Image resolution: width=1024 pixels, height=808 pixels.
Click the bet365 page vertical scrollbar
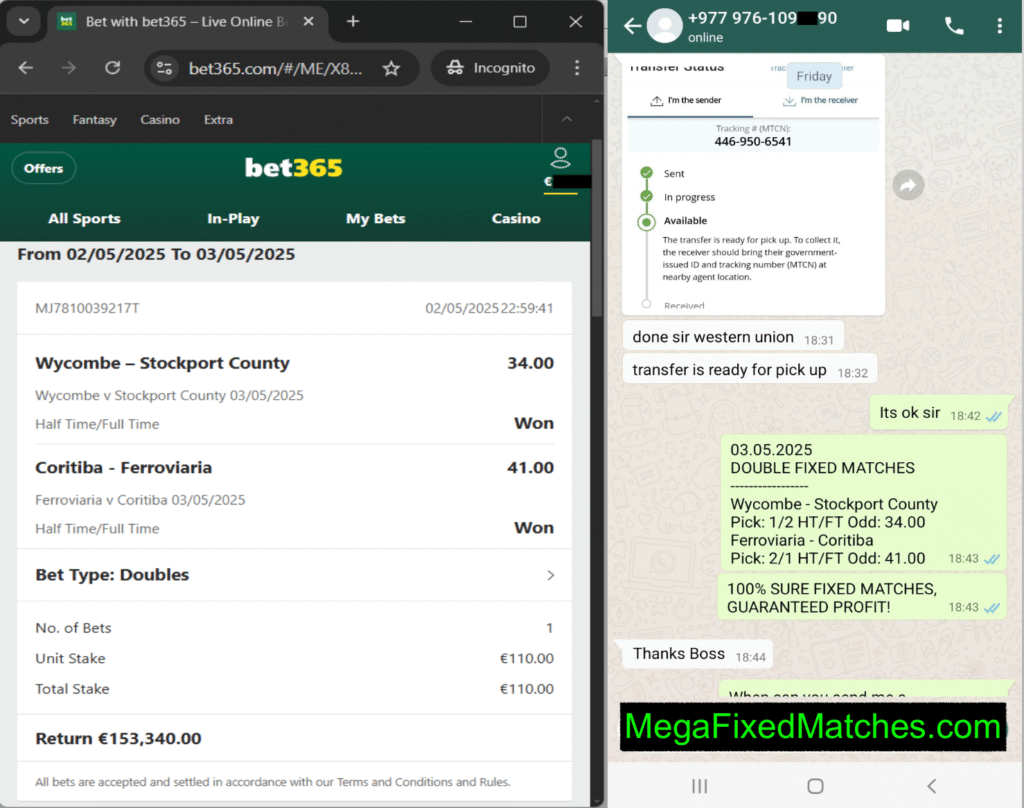click(597, 229)
